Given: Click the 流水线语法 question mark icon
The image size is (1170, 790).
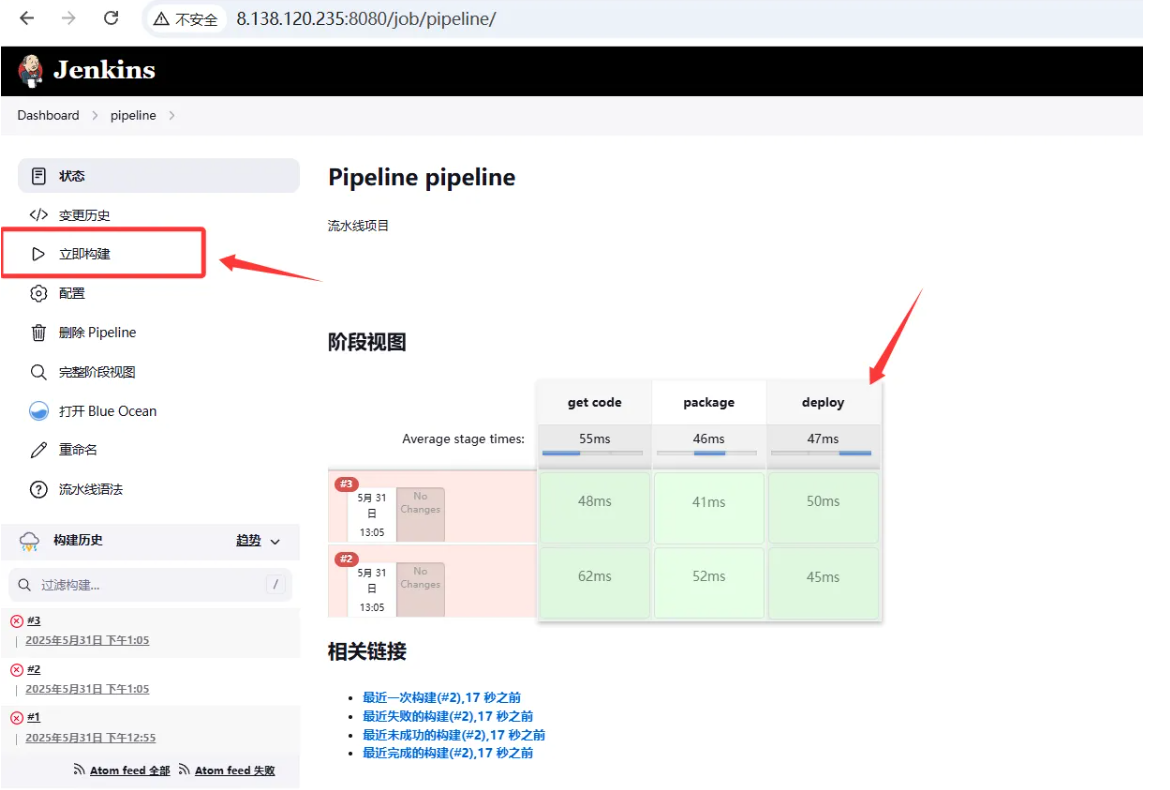Looking at the screenshot, I should click(x=39, y=489).
